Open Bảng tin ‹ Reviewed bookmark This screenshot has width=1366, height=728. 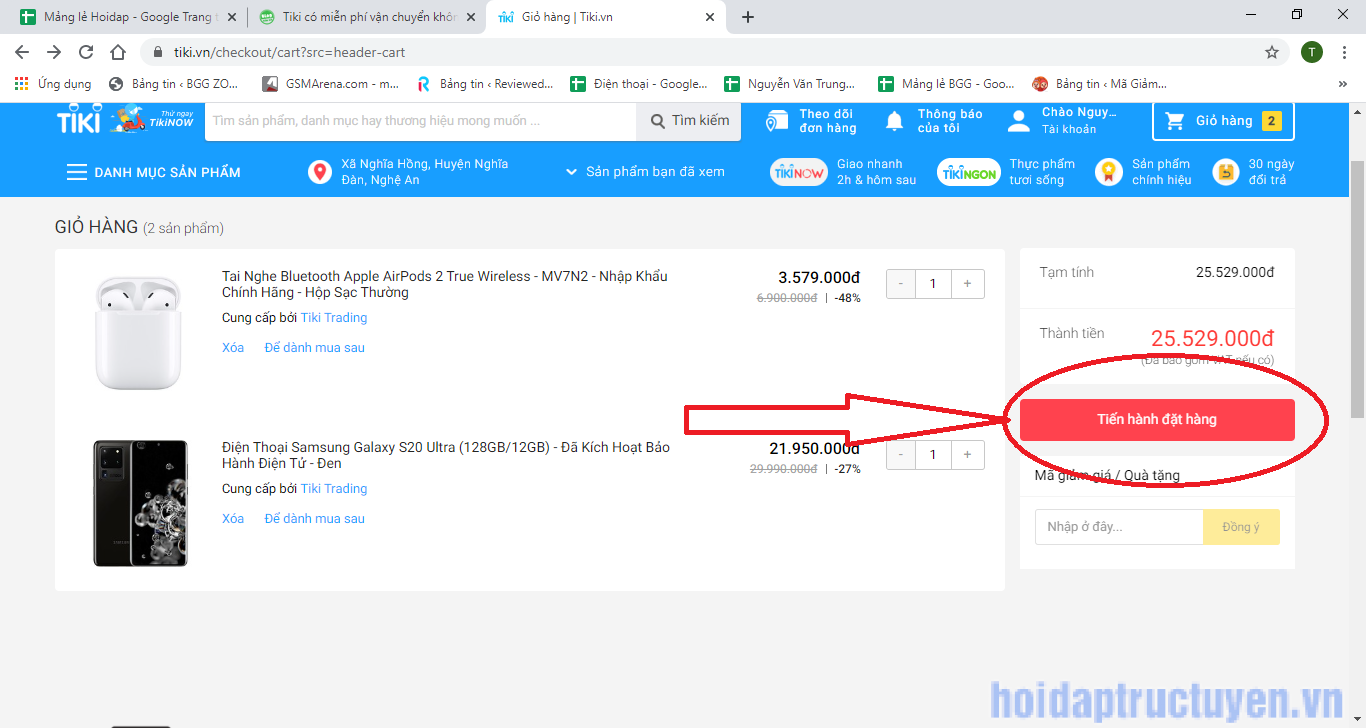pyautogui.click(x=485, y=84)
